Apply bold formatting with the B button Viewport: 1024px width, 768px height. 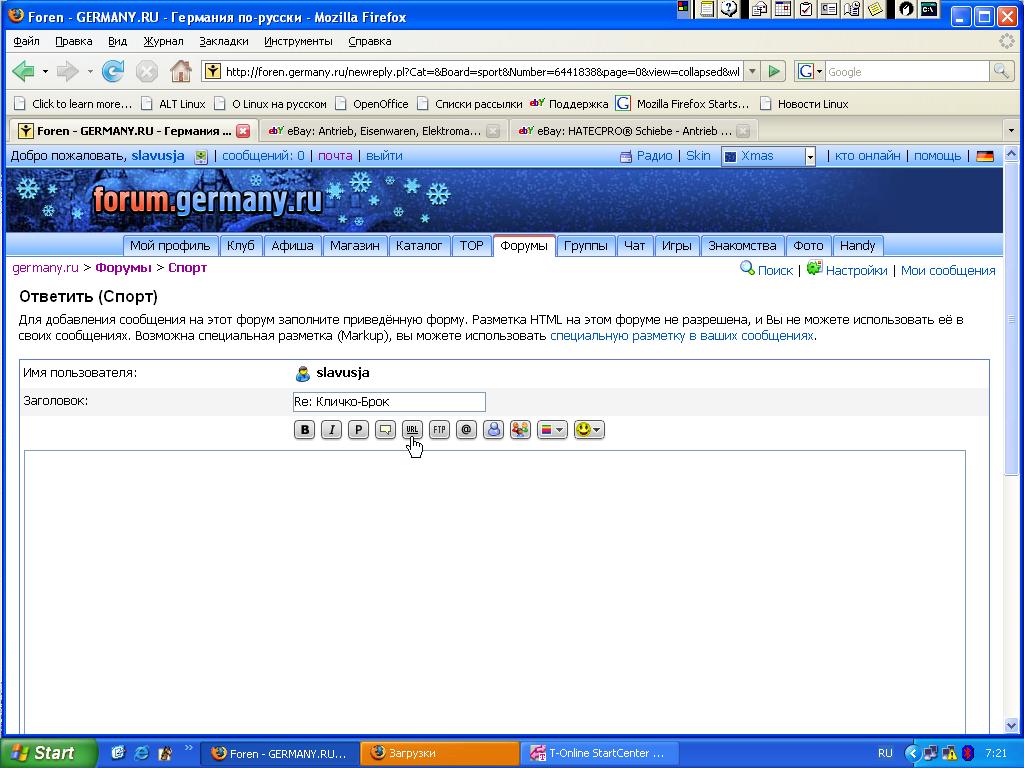[305, 430]
